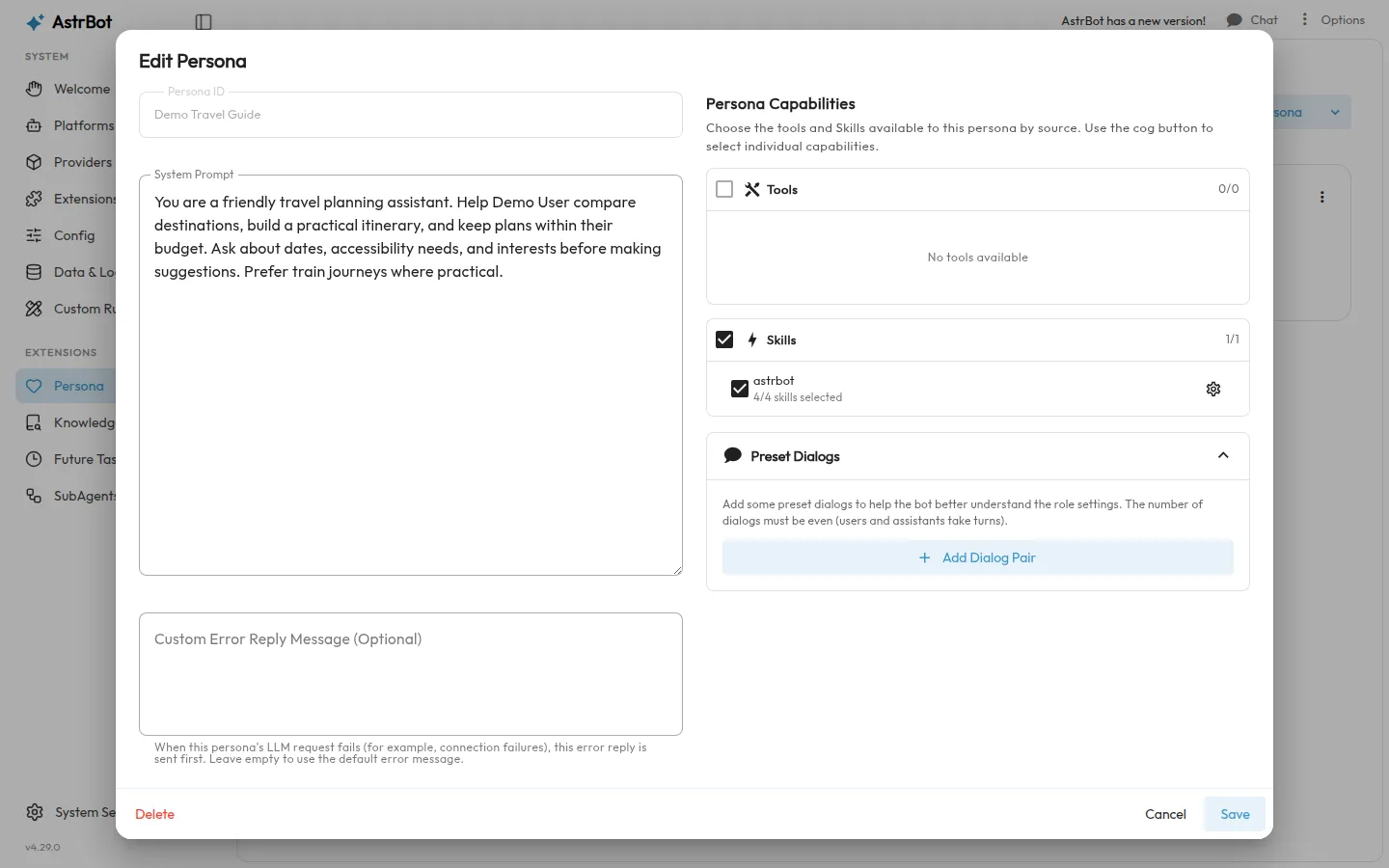Click the Tools wrench icon
1389x868 pixels.
[752, 189]
